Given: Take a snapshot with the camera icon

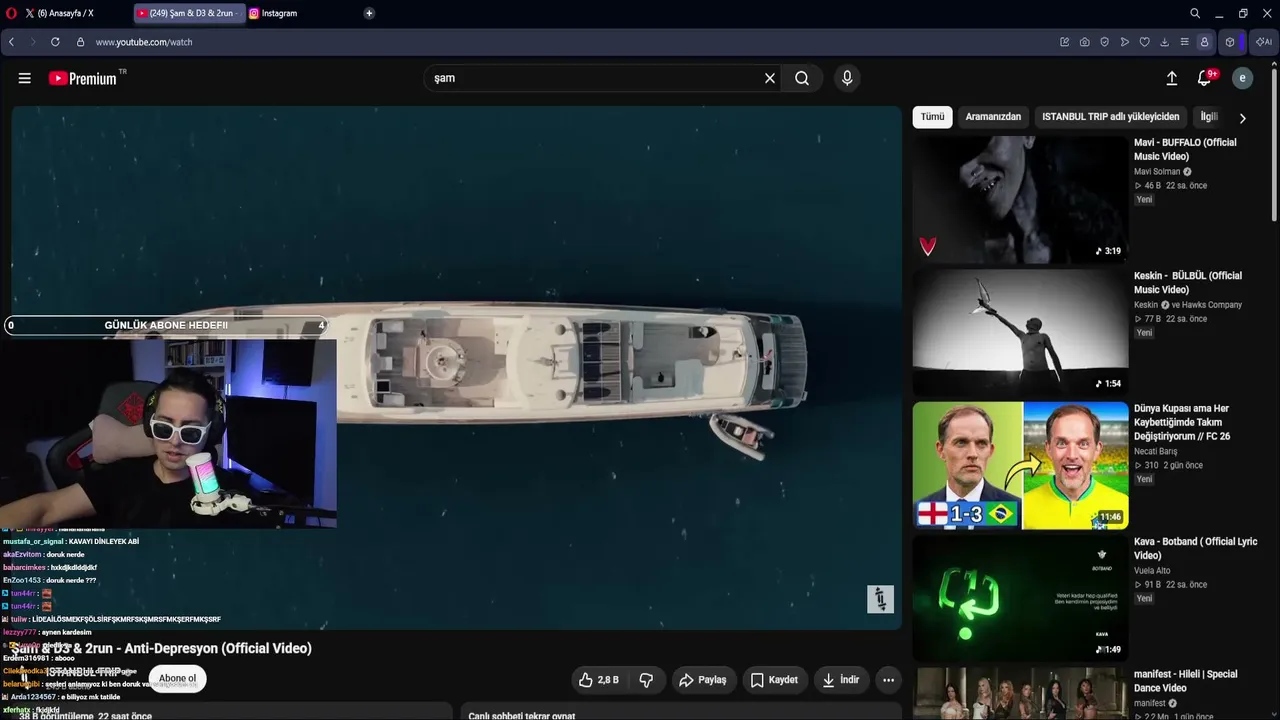Looking at the screenshot, I should [x=1085, y=42].
